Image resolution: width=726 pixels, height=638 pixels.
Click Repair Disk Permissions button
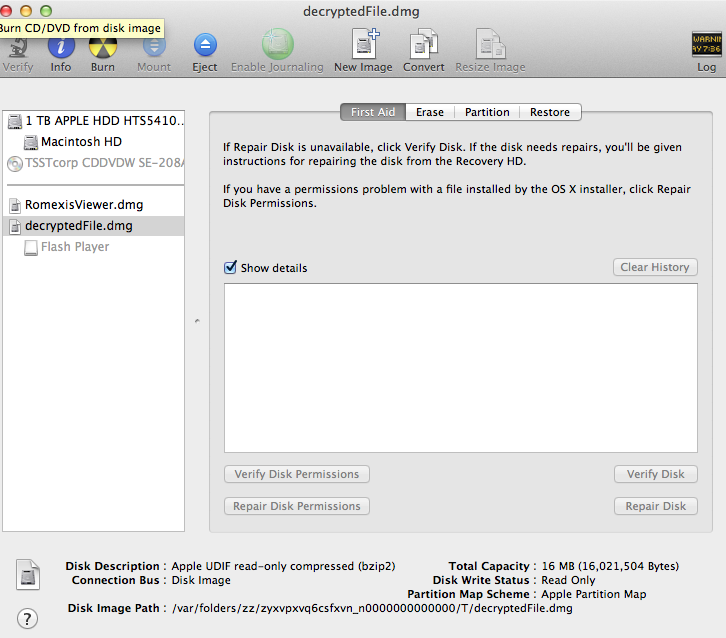[x=297, y=506]
